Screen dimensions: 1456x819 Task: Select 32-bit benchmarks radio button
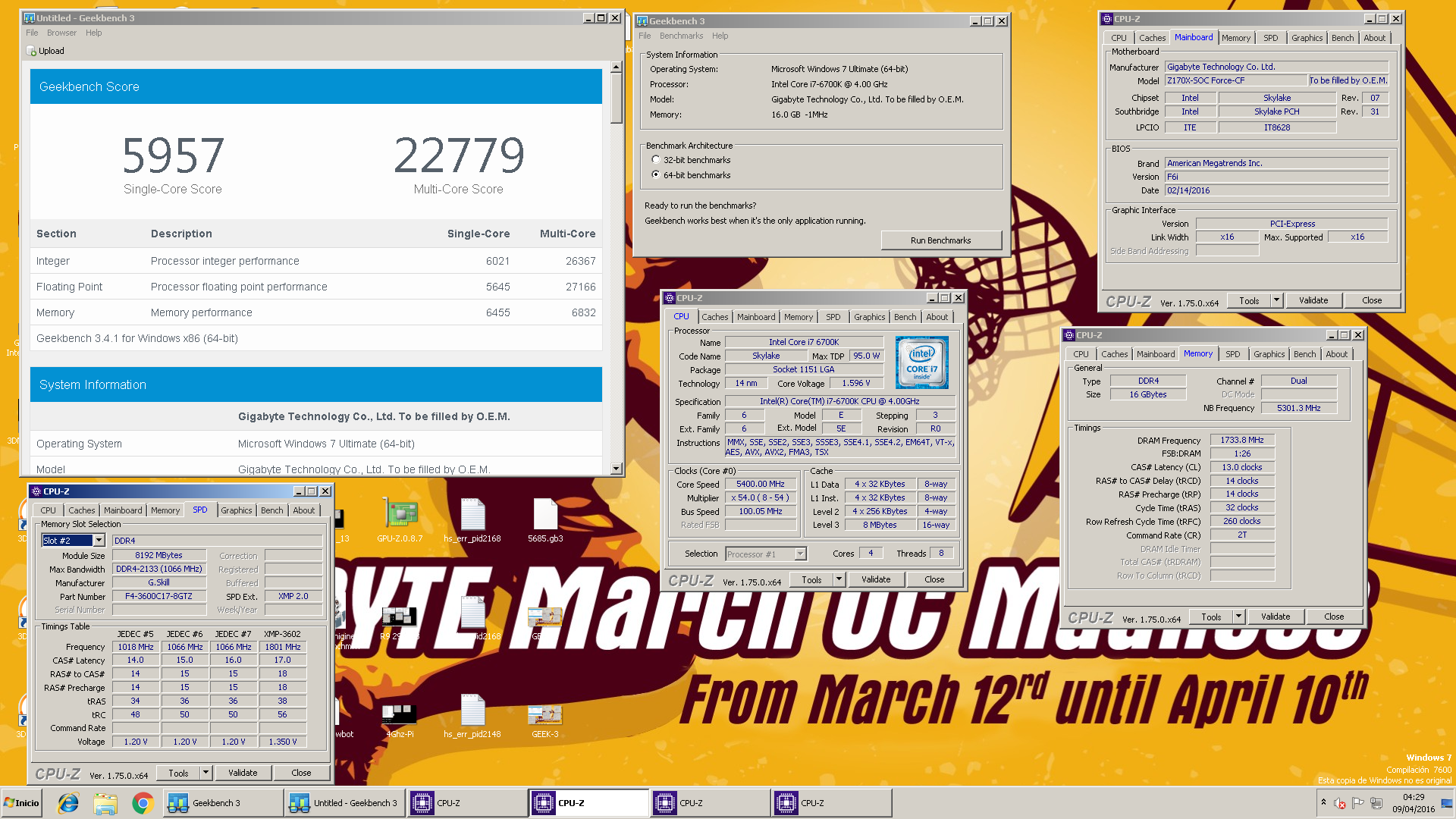pos(656,160)
